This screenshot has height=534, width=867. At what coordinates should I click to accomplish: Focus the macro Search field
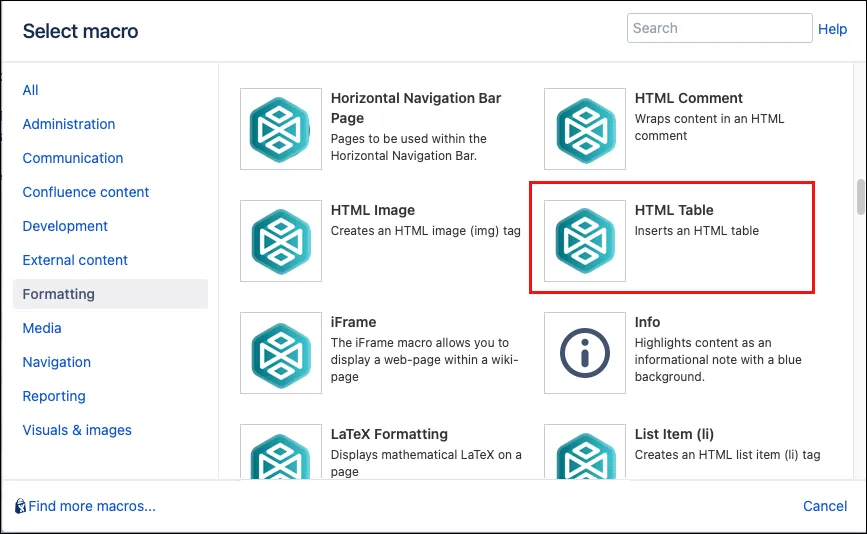click(719, 28)
